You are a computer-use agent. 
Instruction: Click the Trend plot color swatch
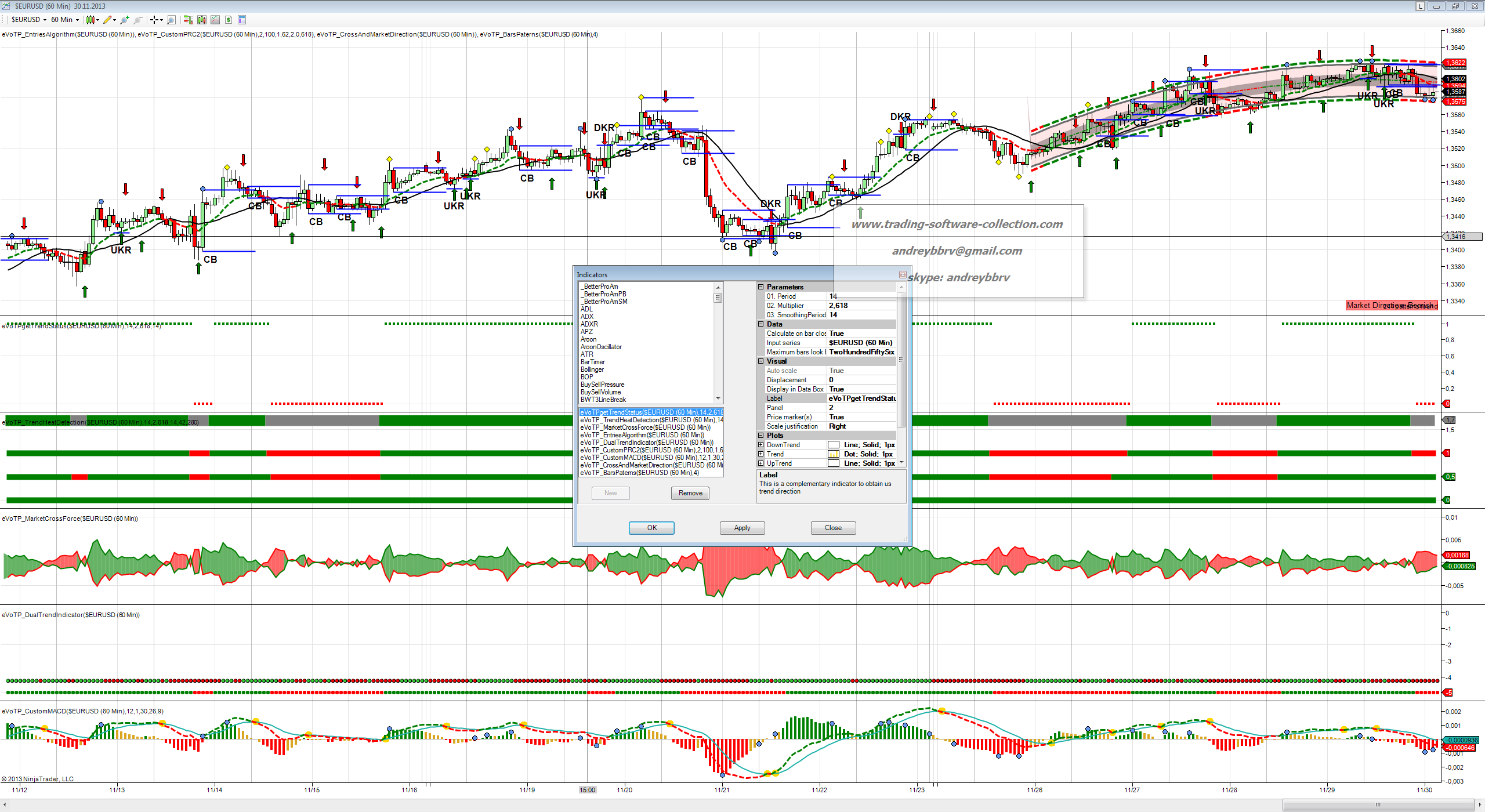pyautogui.click(x=834, y=454)
